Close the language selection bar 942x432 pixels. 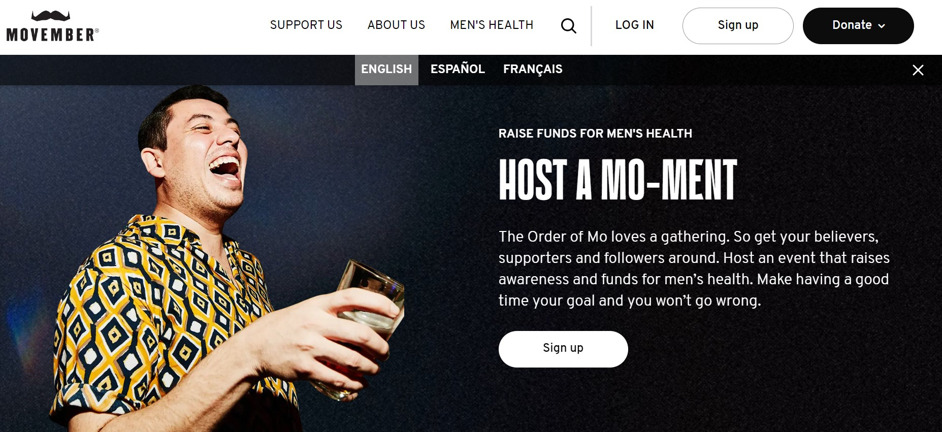(917, 70)
